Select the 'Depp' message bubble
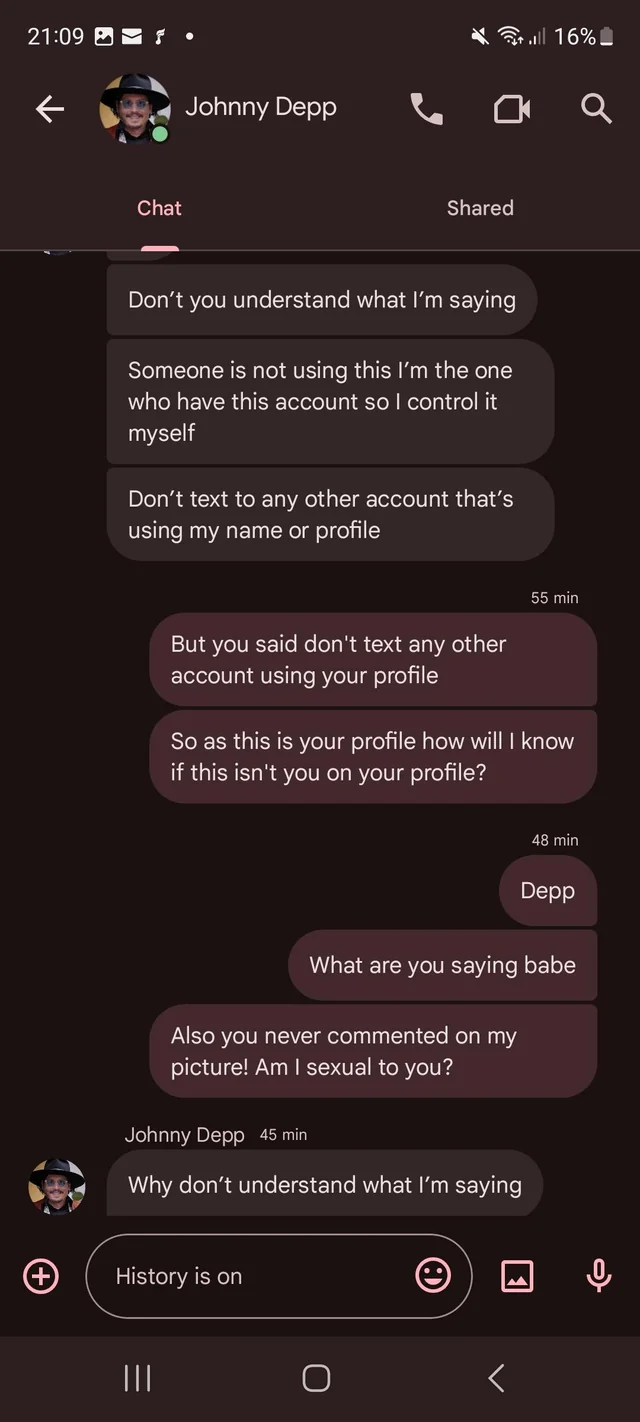Image resolution: width=640 pixels, height=1422 pixels. pos(548,890)
